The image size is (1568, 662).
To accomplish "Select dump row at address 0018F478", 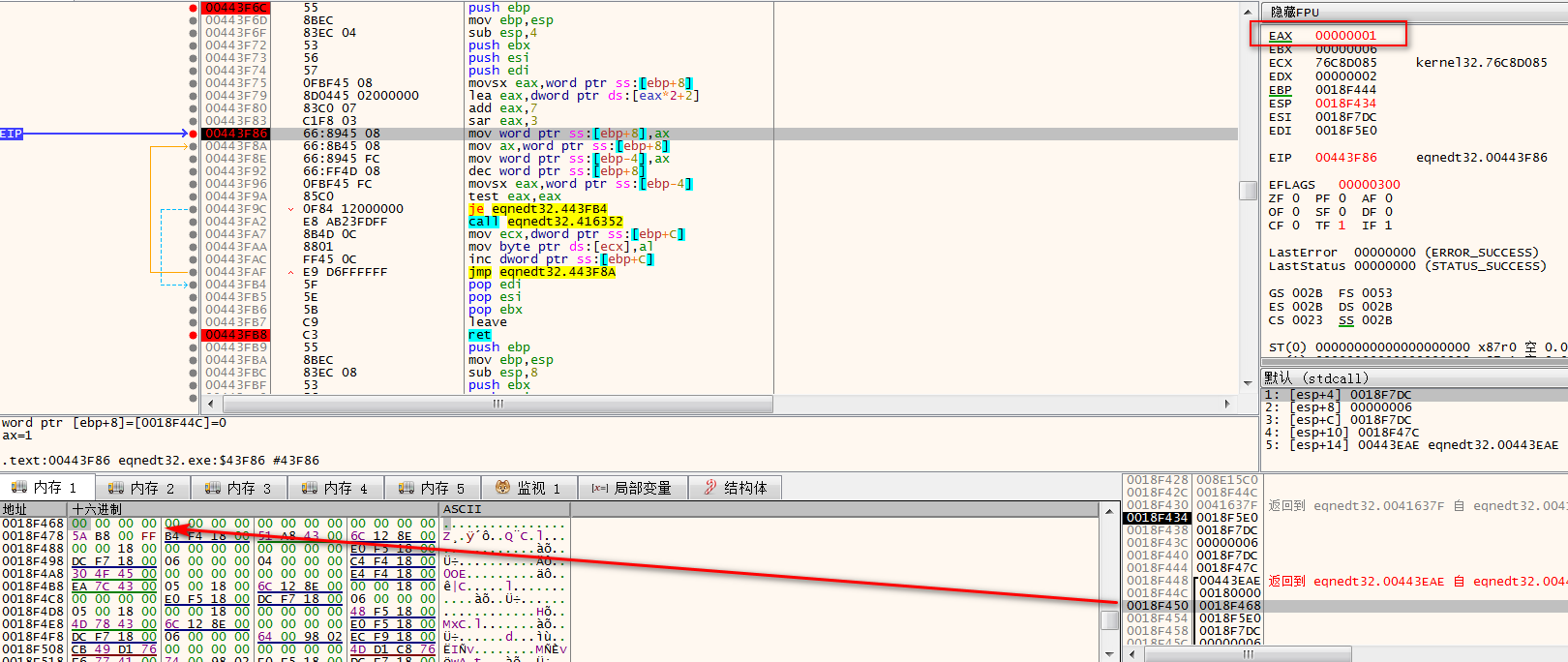I will click(285, 536).
